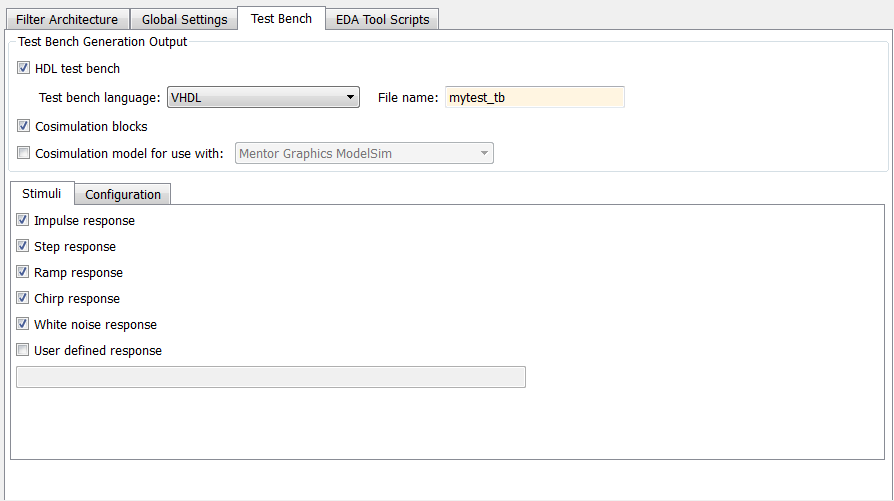The image size is (894, 501).
Task: Toggle the Impulse response checkbox
Action: click(23, 221)
